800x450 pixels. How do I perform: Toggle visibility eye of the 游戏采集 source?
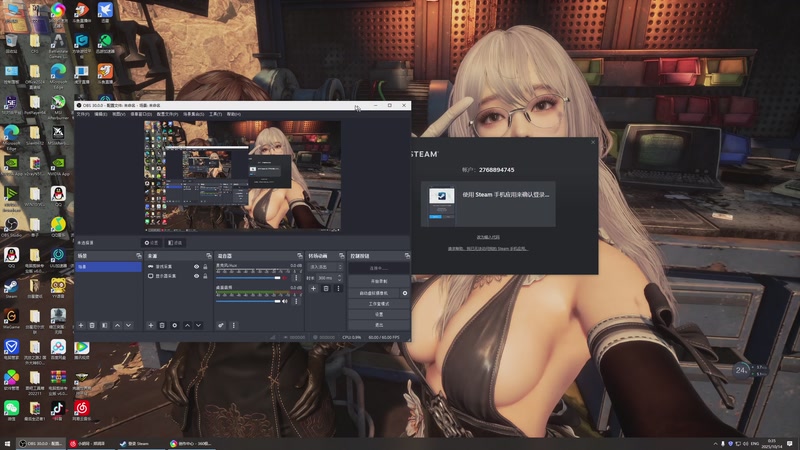[x=196, y=267]
